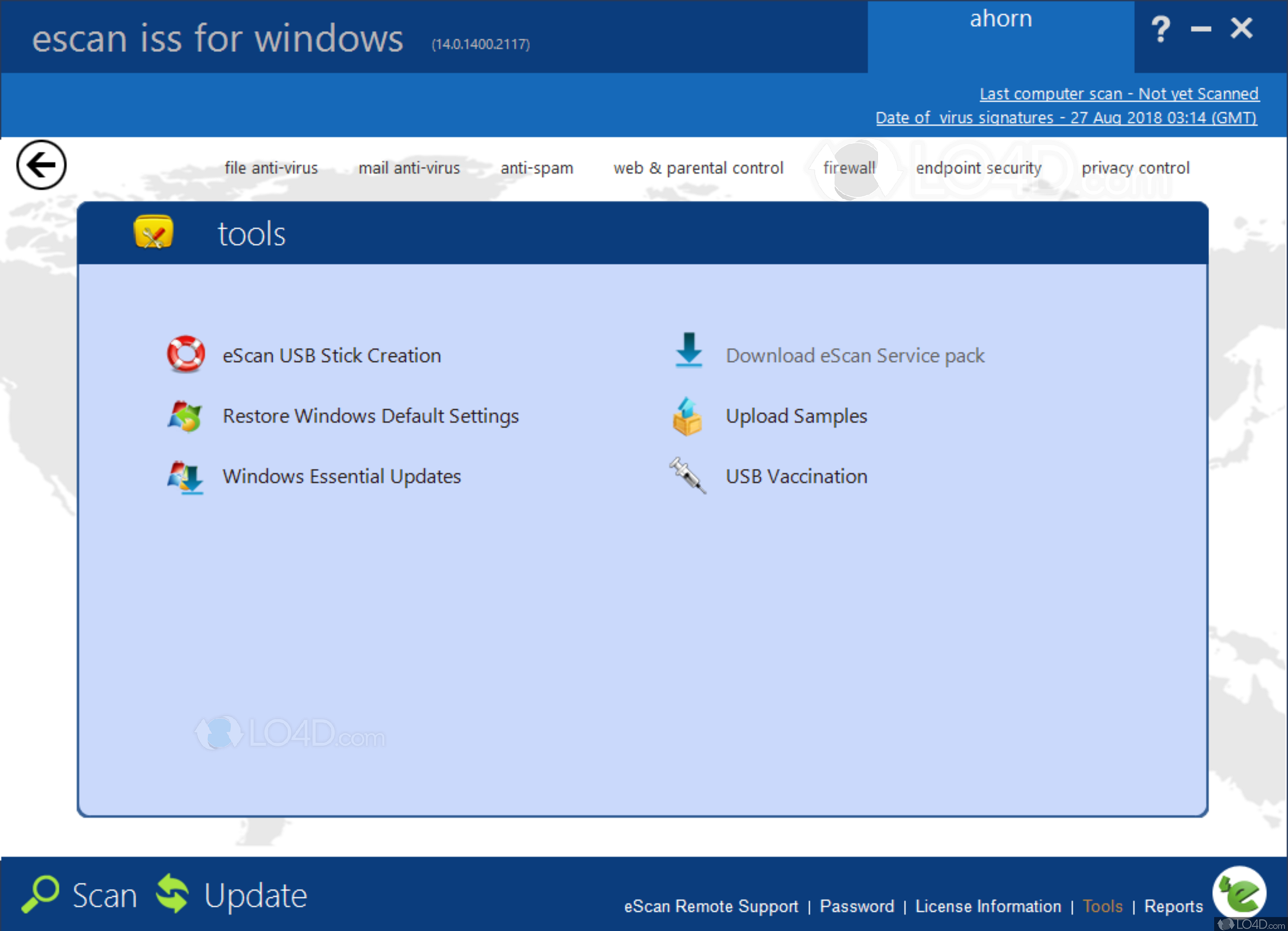Open eScan USB Stick Creation tool
The height and width of the screenshot is (931, 1288).
pyautogui.click(x=332, y=355)
